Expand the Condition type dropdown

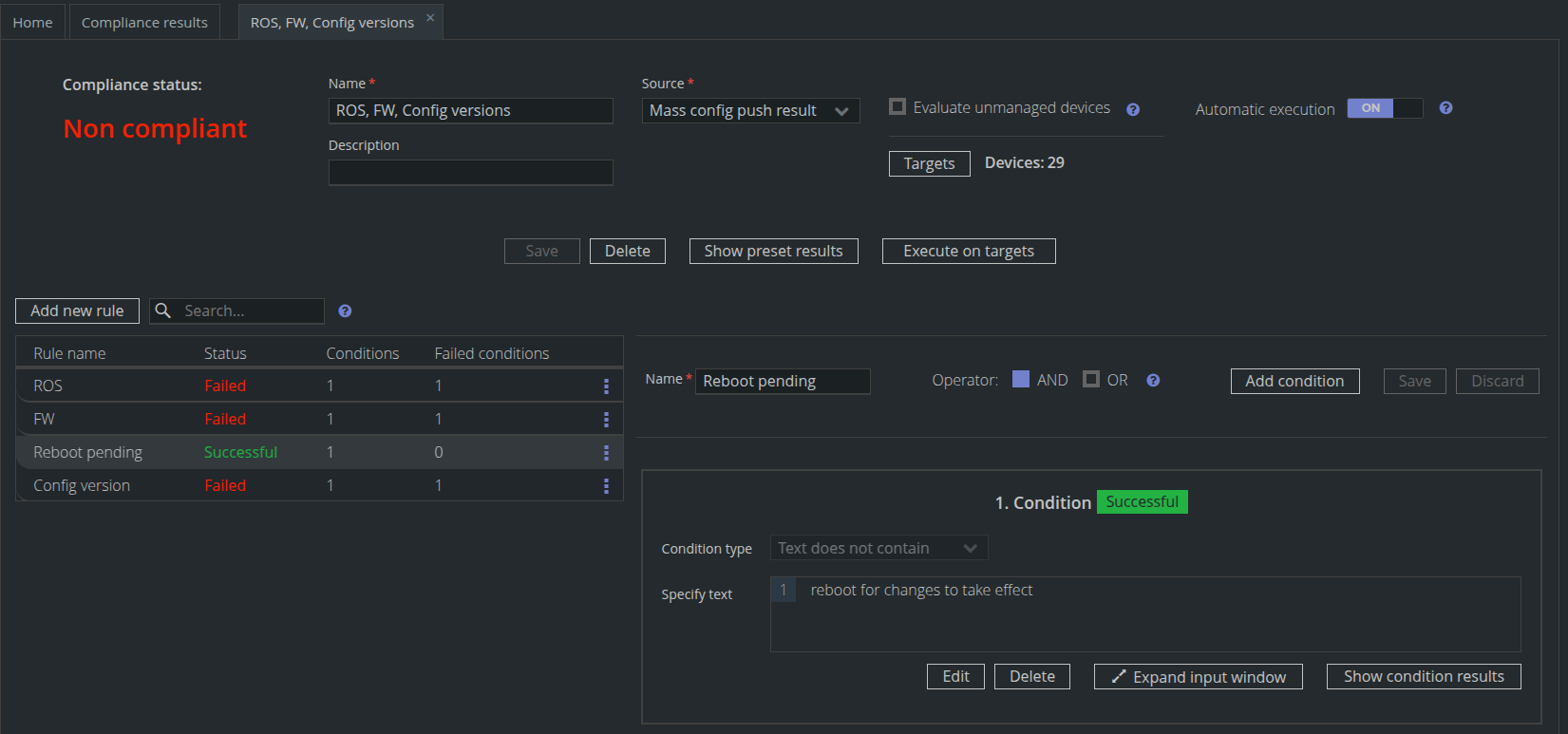tap(878, 548)
